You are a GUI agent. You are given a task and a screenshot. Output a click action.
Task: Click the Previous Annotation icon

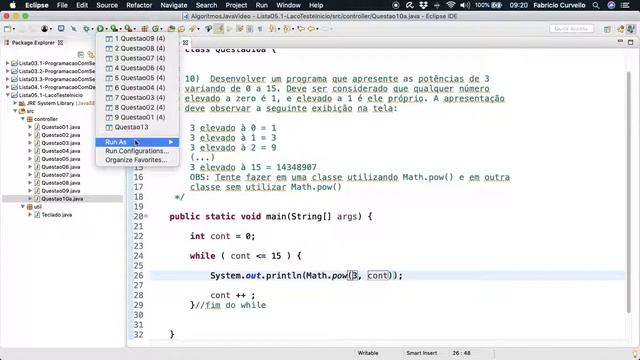[286, 29]
